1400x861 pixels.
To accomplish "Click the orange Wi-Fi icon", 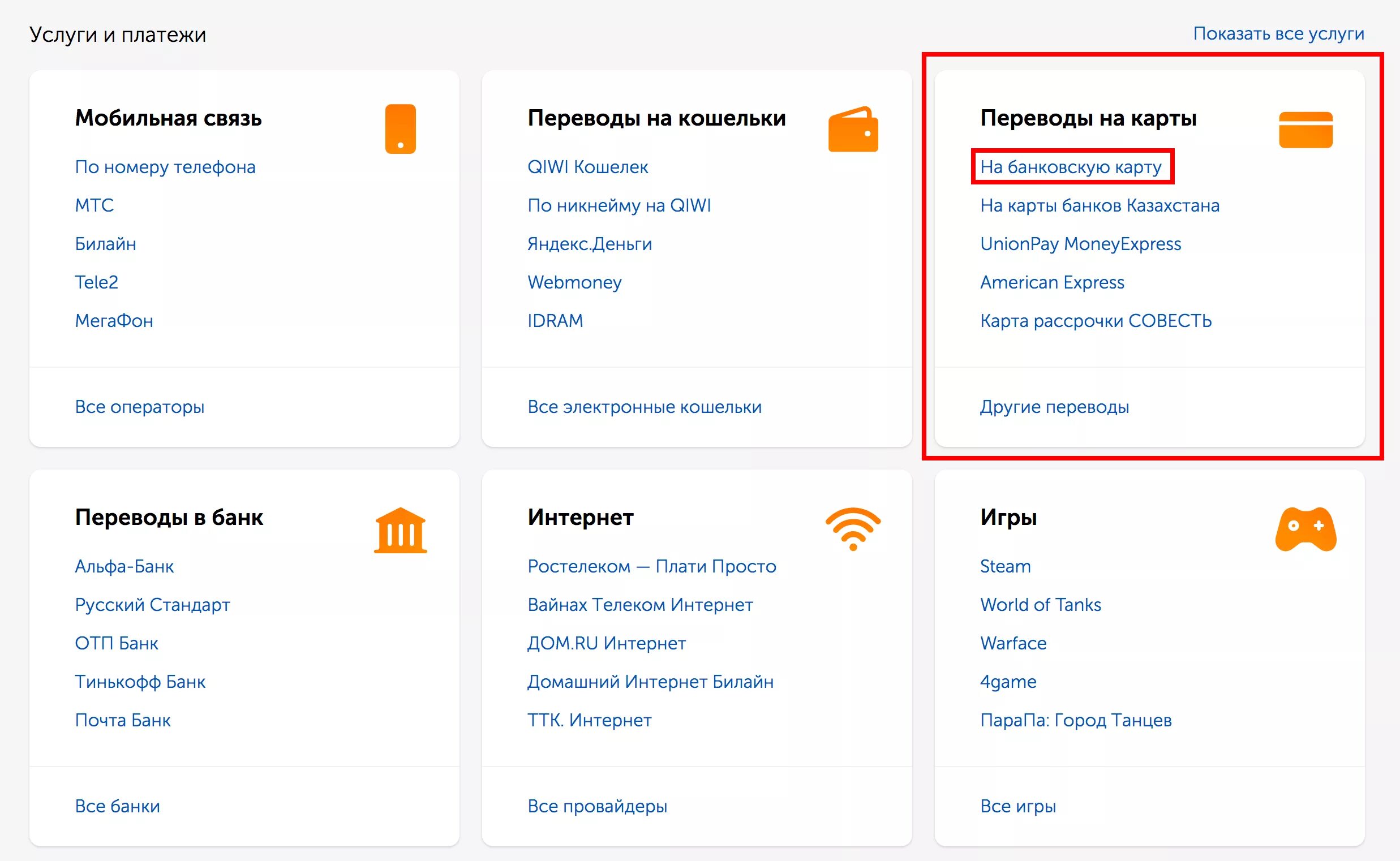I will pos(853,529).
